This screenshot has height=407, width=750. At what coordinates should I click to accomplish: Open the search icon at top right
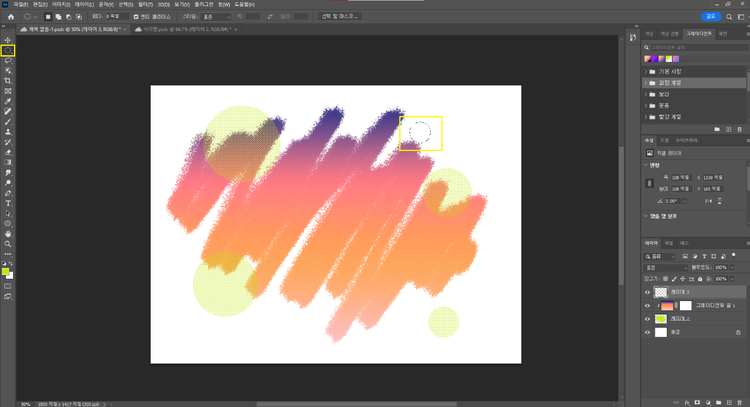(x=729, y=17)
